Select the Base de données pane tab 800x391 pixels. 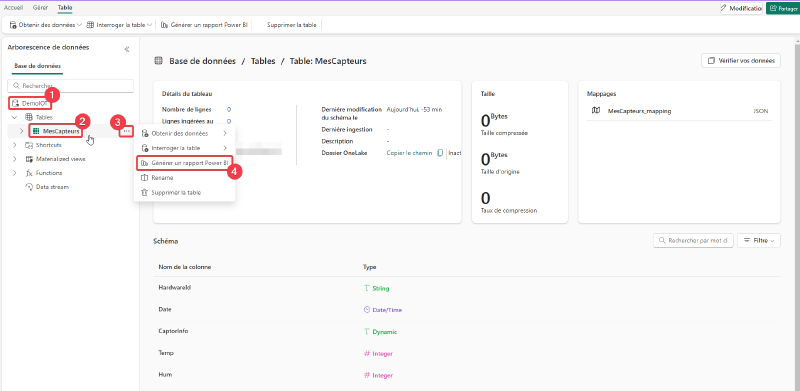pos(37,66)
